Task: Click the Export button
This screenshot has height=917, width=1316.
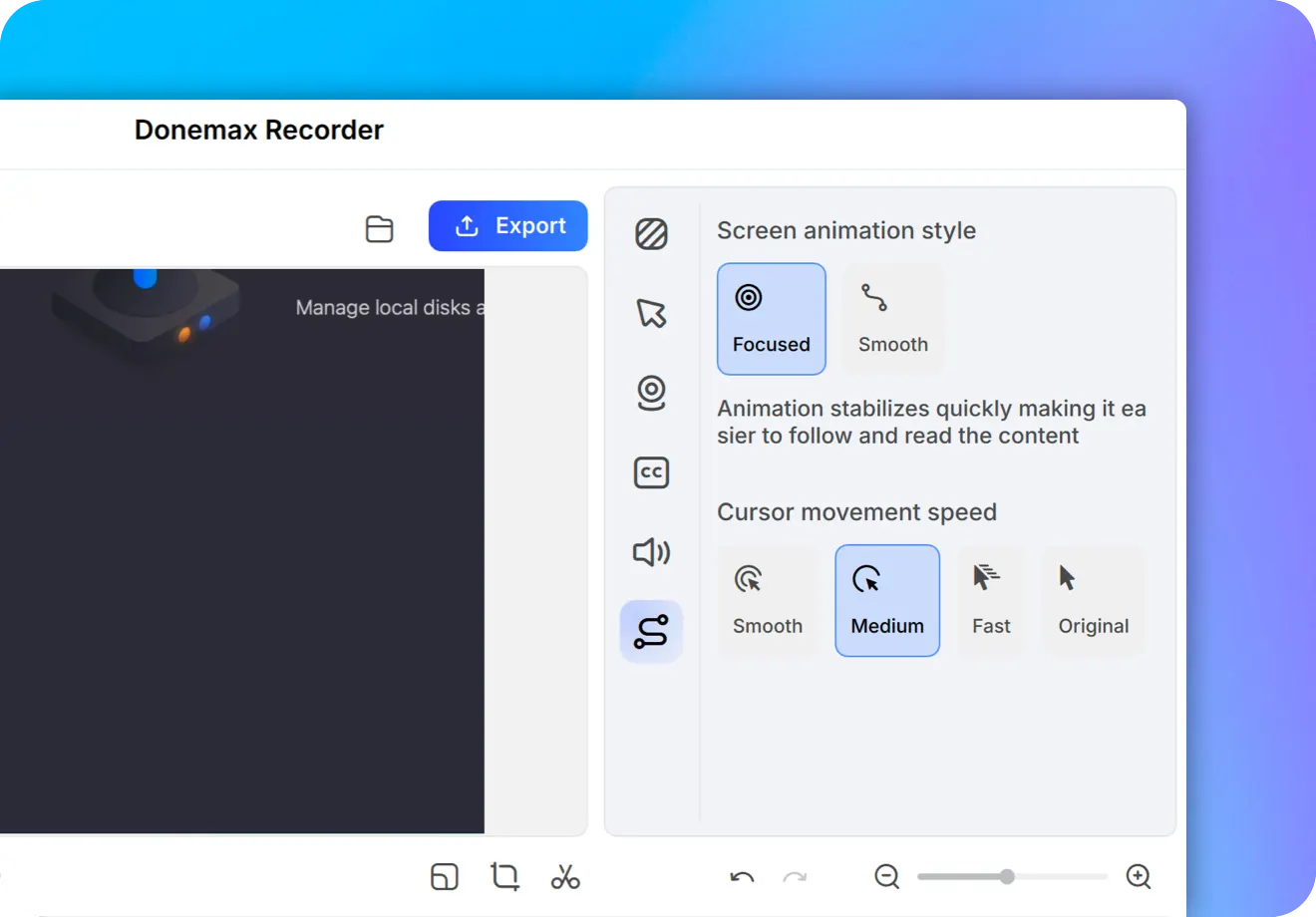Action: pyautogui.click(x=508, y=226)
